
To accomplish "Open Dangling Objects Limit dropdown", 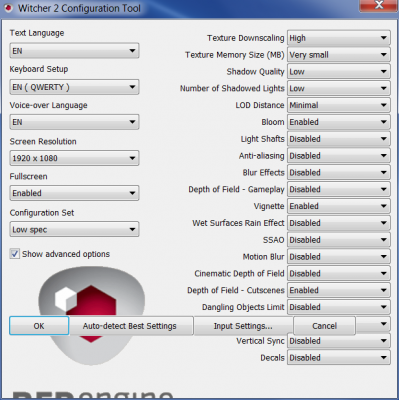I will [338, 307].
